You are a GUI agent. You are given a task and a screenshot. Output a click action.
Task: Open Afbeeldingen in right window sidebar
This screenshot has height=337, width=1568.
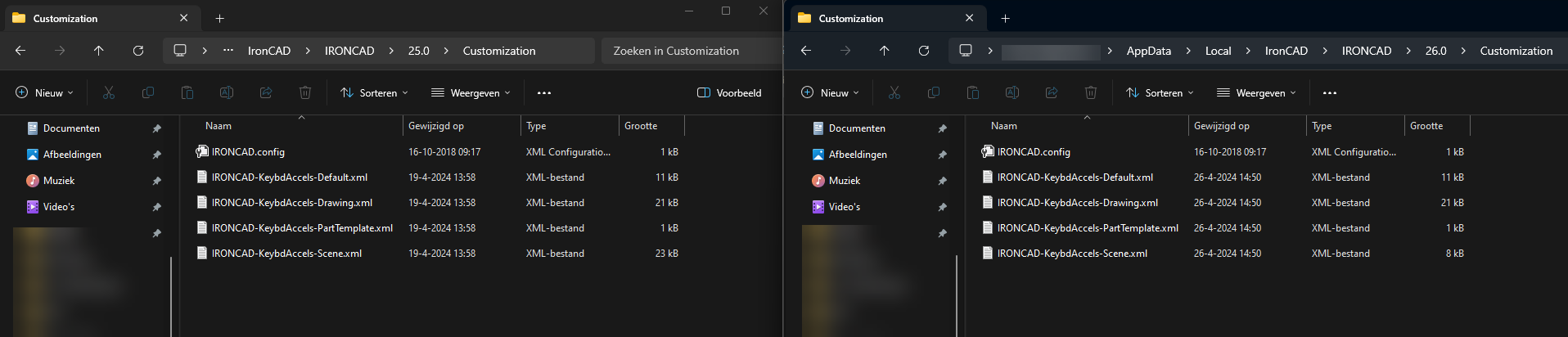[858, 155]
